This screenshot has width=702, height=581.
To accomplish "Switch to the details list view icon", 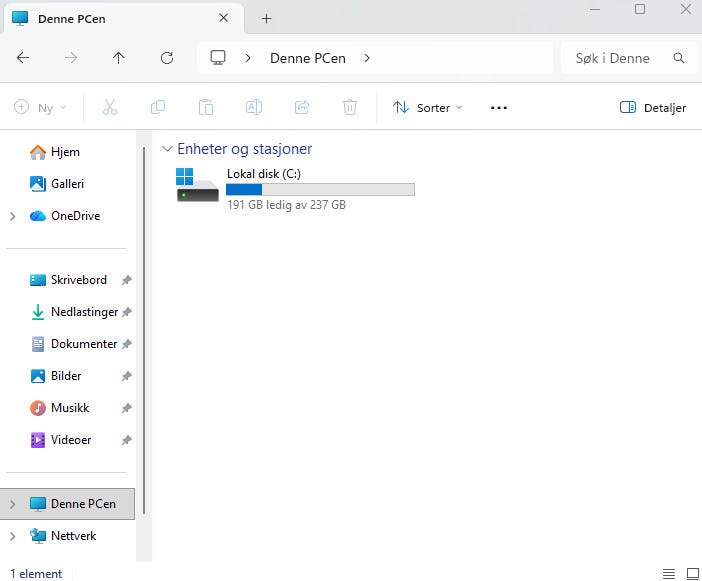I will 668,573.
